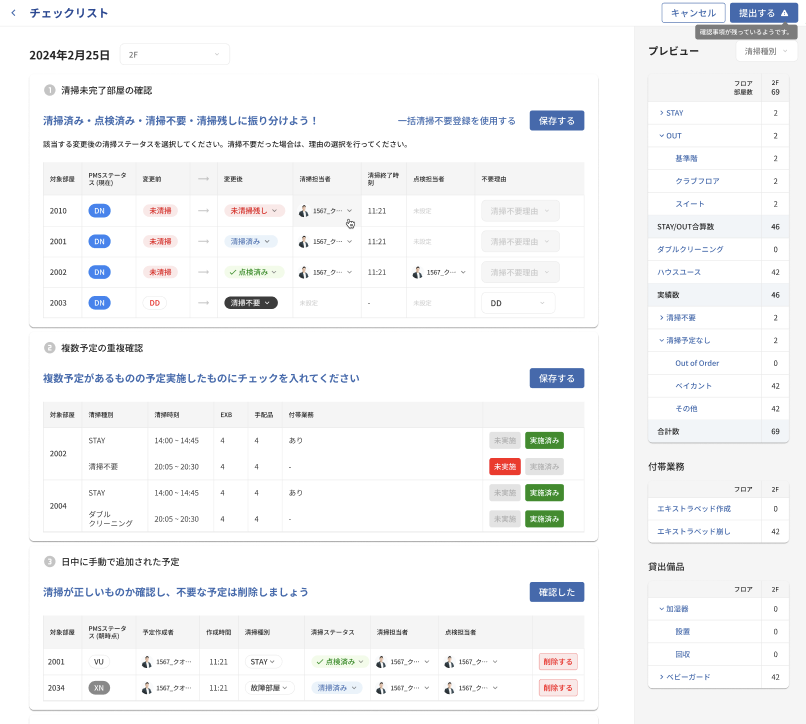806x724 pixels.
Task: Toggle red 未実施 for room 2002 清掃不要
Action: tap(505, 466)
